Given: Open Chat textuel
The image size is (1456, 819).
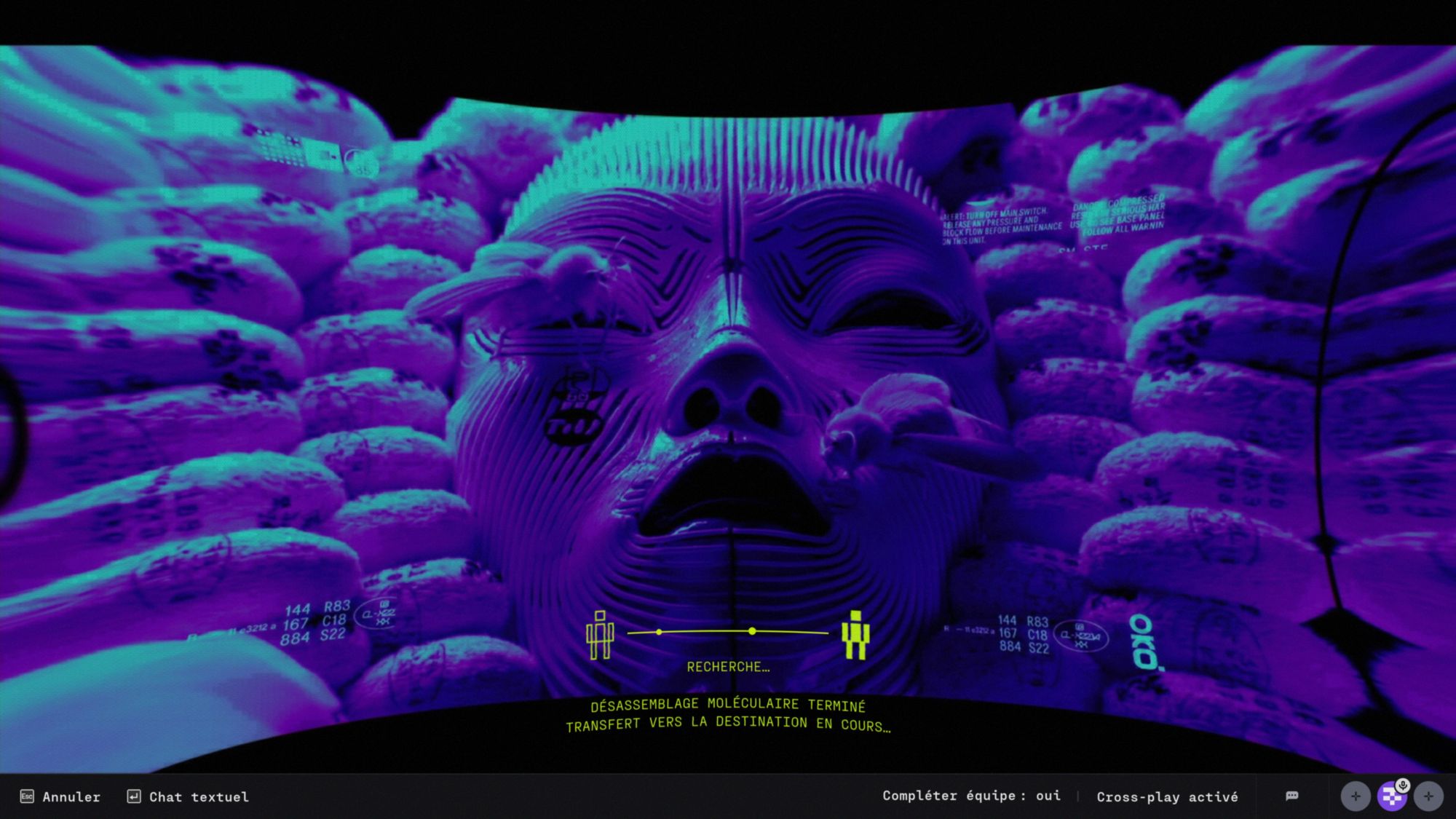Looking at the screenshot, I should point(198,797).
